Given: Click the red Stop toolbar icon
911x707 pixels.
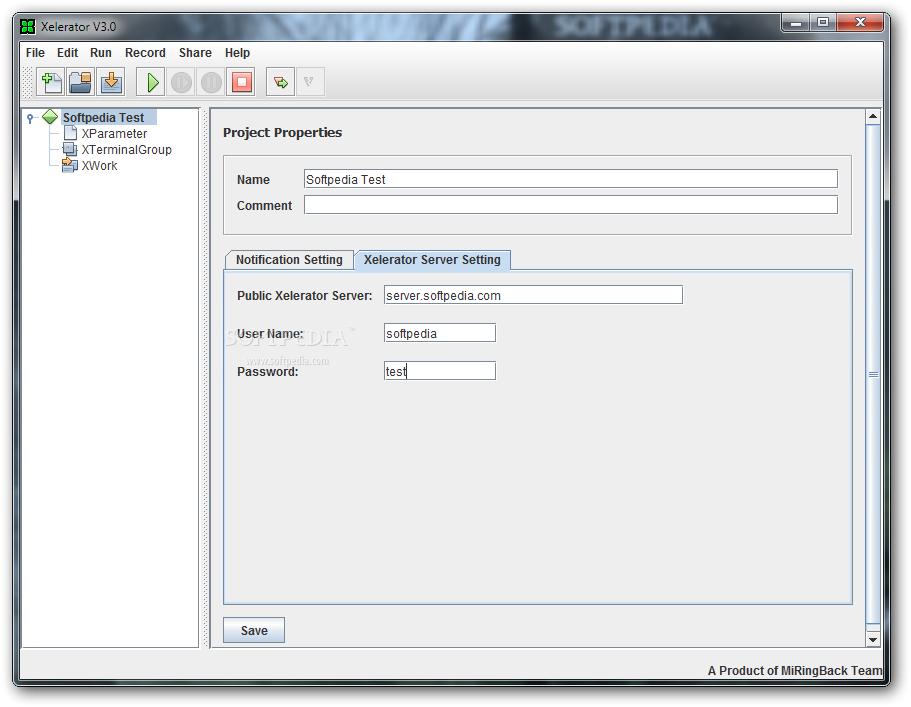Looking at the screenshot, I should click(242, 82).
